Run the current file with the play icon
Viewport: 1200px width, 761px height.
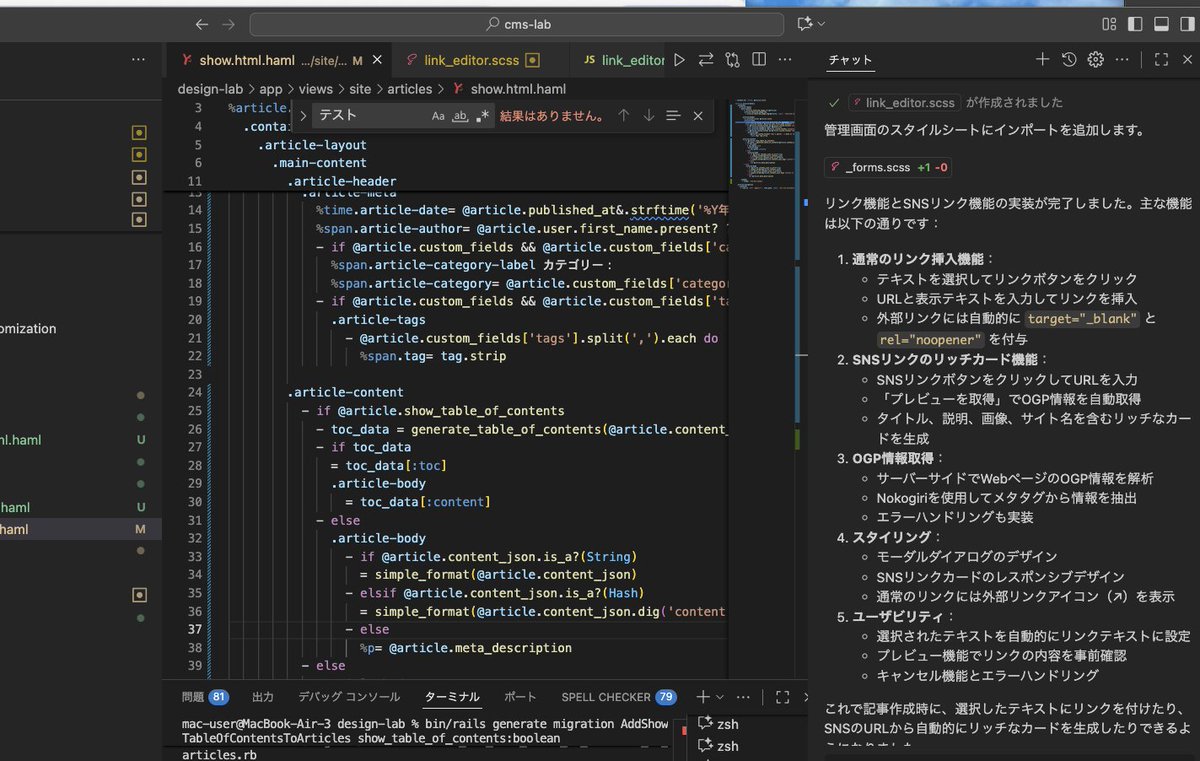click(680, 60)
